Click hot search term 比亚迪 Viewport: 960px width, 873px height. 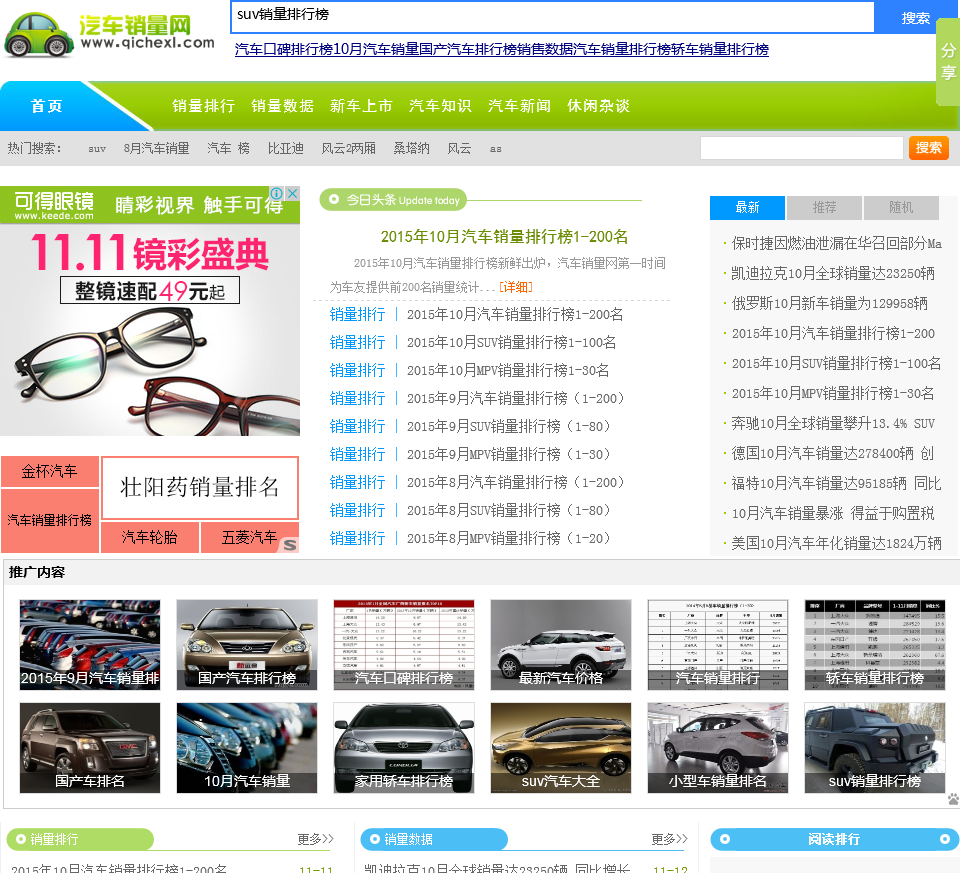[x=285, y=148]
